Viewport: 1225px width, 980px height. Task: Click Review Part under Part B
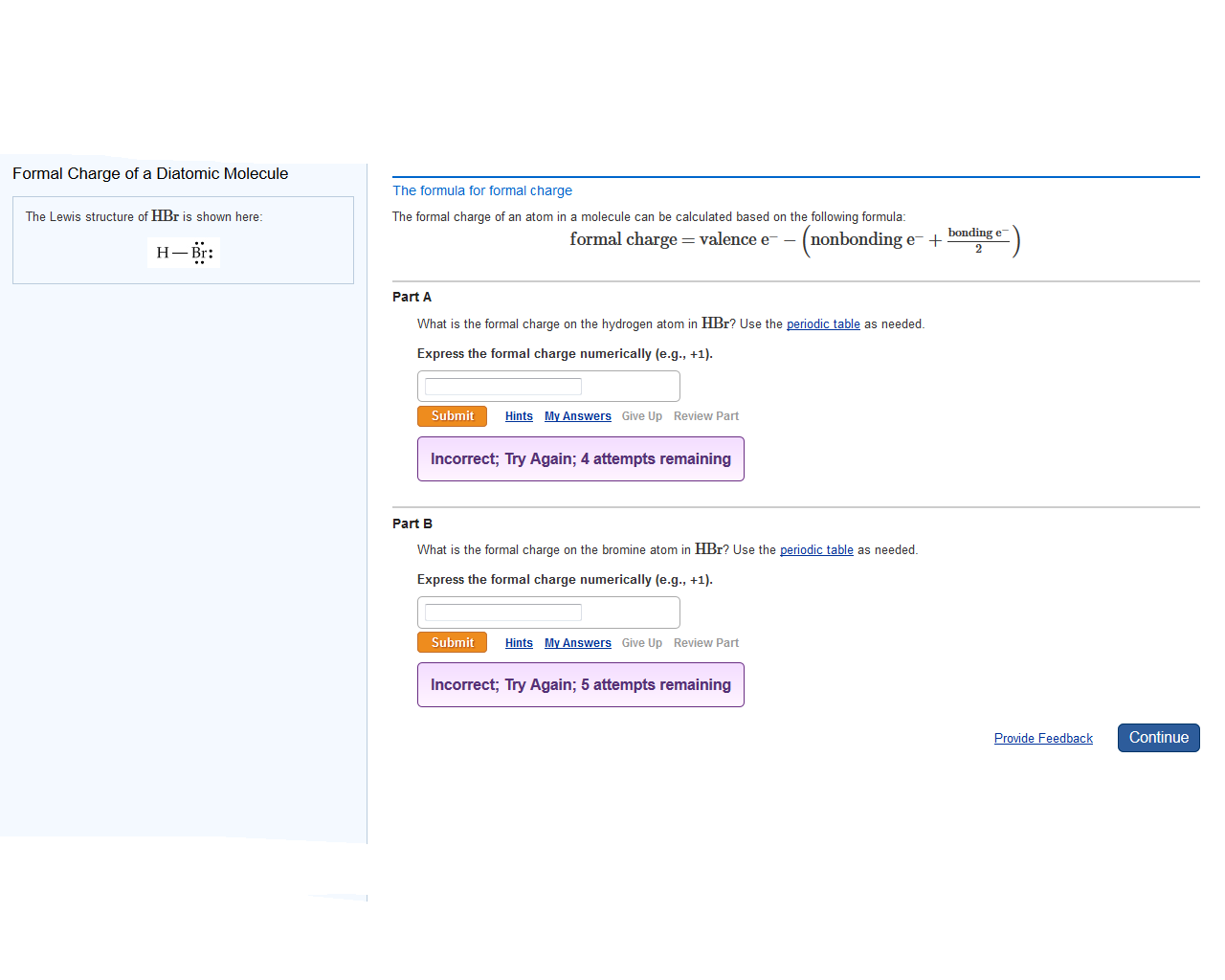coord(706,643)
